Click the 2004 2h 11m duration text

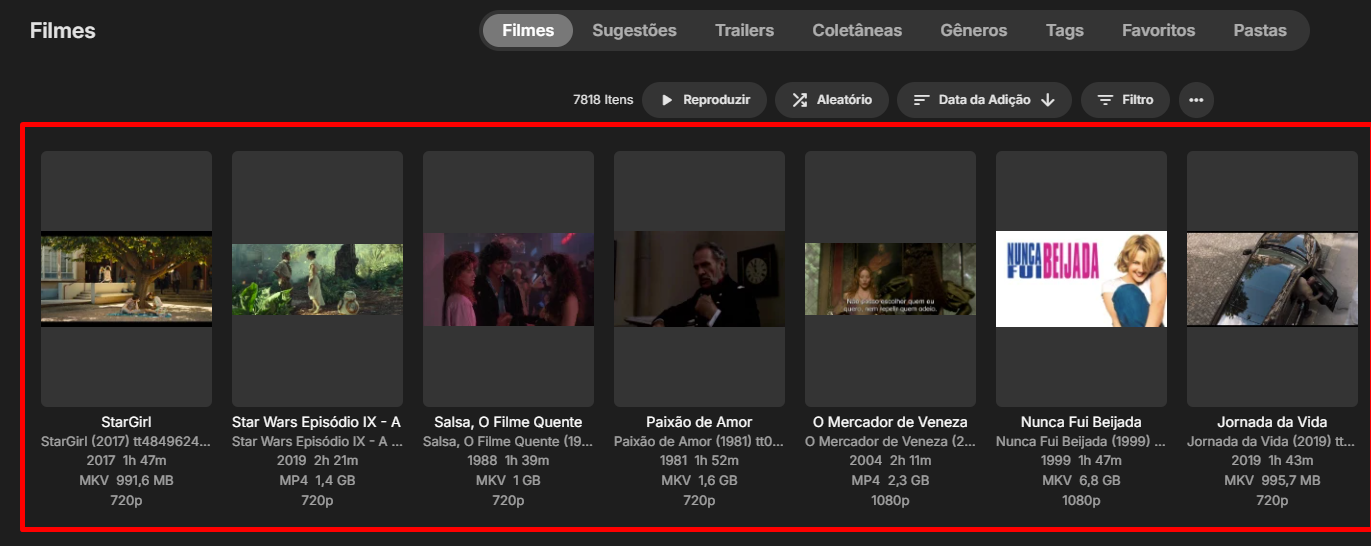point(890,461)
